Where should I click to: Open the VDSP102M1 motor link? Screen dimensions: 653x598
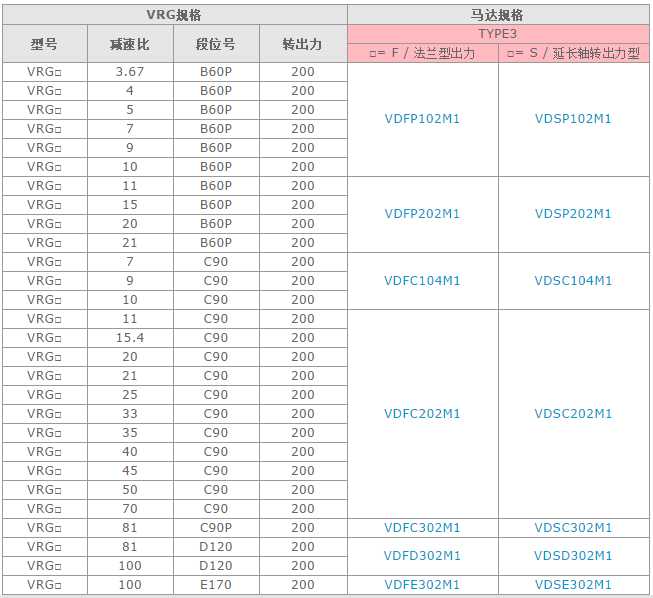[x=573, y=119]
